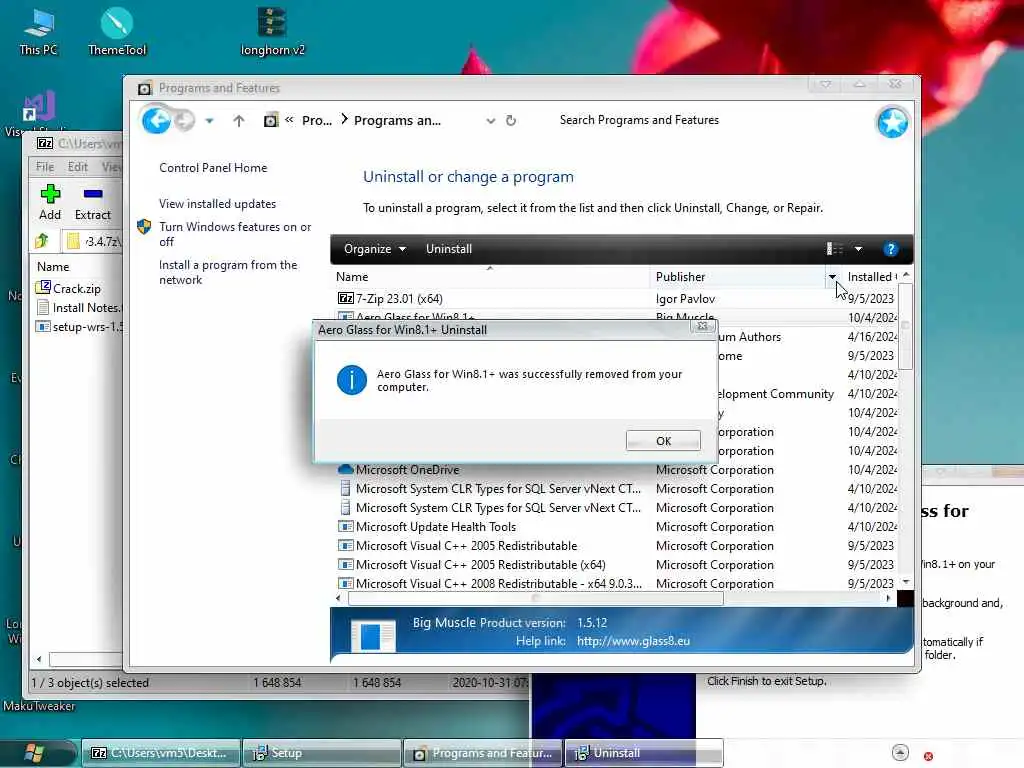Click the red error tray icon

point(928,756)
